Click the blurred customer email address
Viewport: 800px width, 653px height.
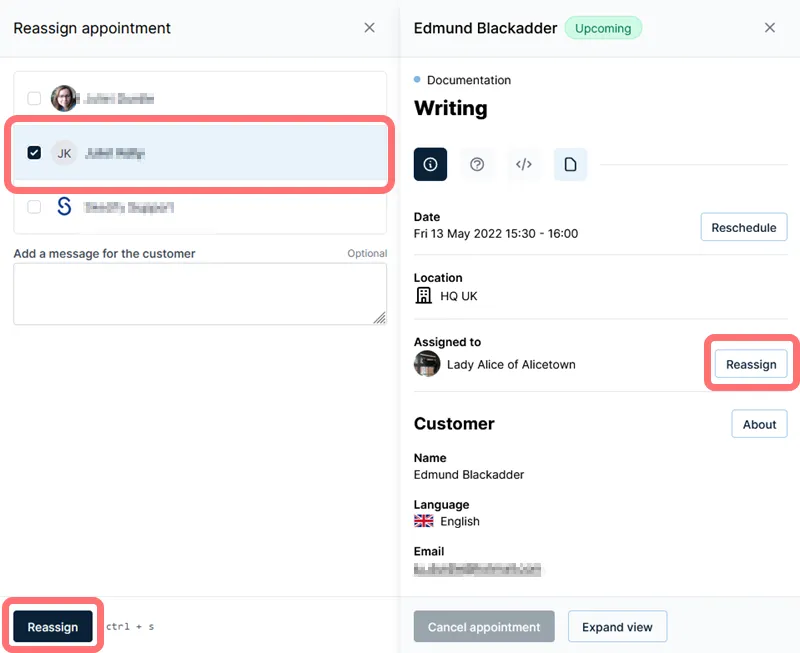tap(477, 569)
